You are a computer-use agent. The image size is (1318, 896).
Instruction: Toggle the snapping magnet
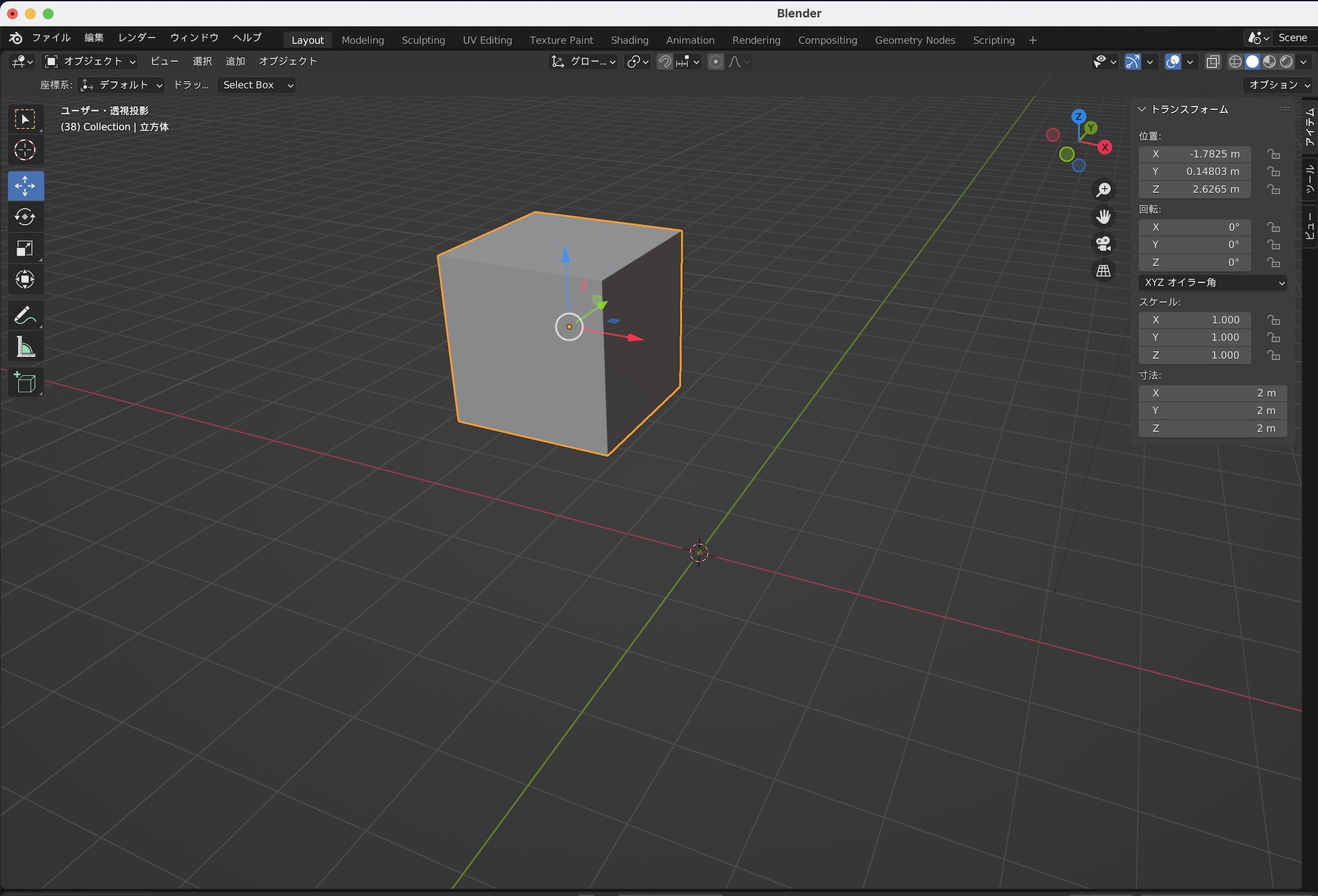coord(665,61)
